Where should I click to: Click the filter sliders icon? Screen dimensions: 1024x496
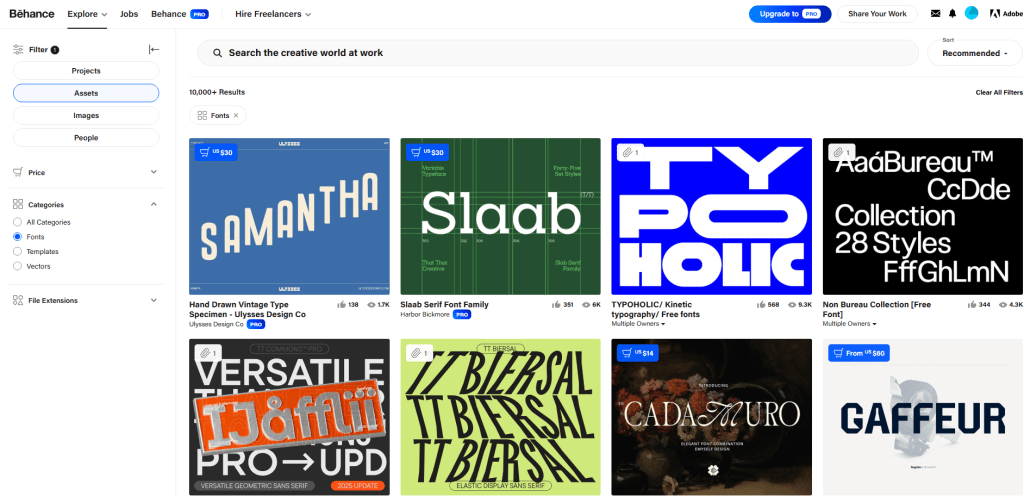18,49
